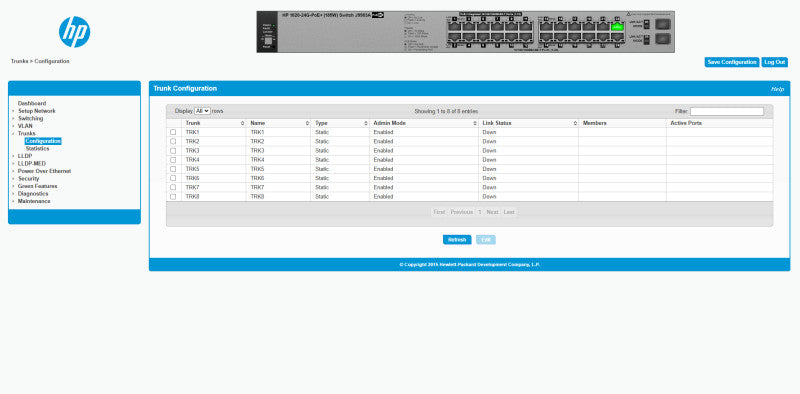Click the Save Configuration button
Viewport: 800px width, 394px height.
pos(732,62)
